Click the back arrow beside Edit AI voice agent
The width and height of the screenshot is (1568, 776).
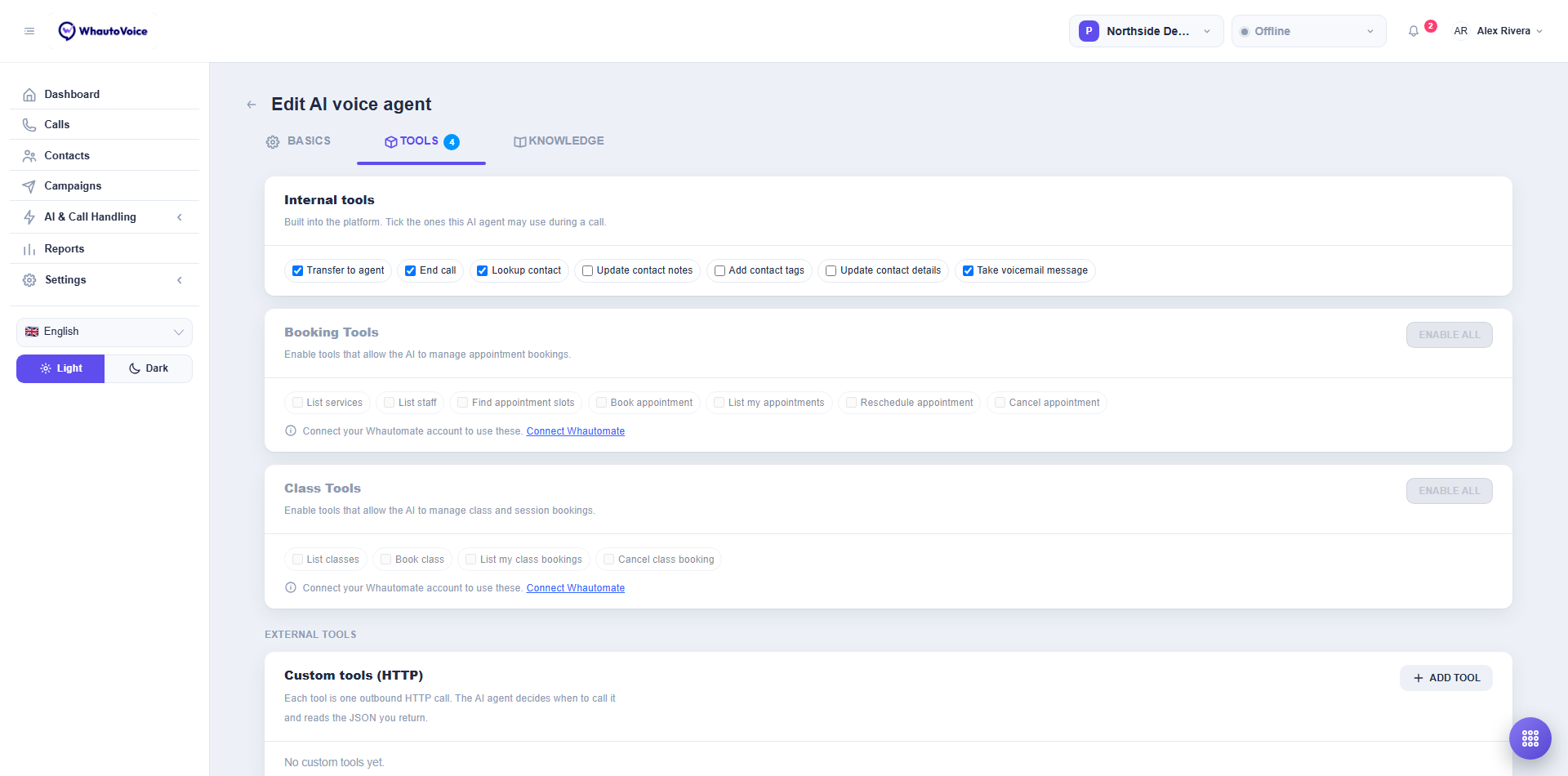[x=252, y=105]
